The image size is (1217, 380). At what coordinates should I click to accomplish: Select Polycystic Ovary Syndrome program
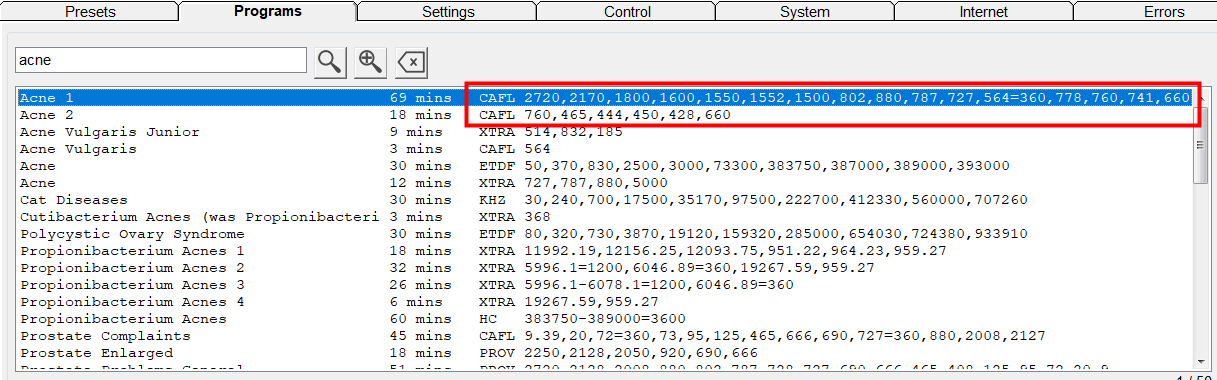606,234
